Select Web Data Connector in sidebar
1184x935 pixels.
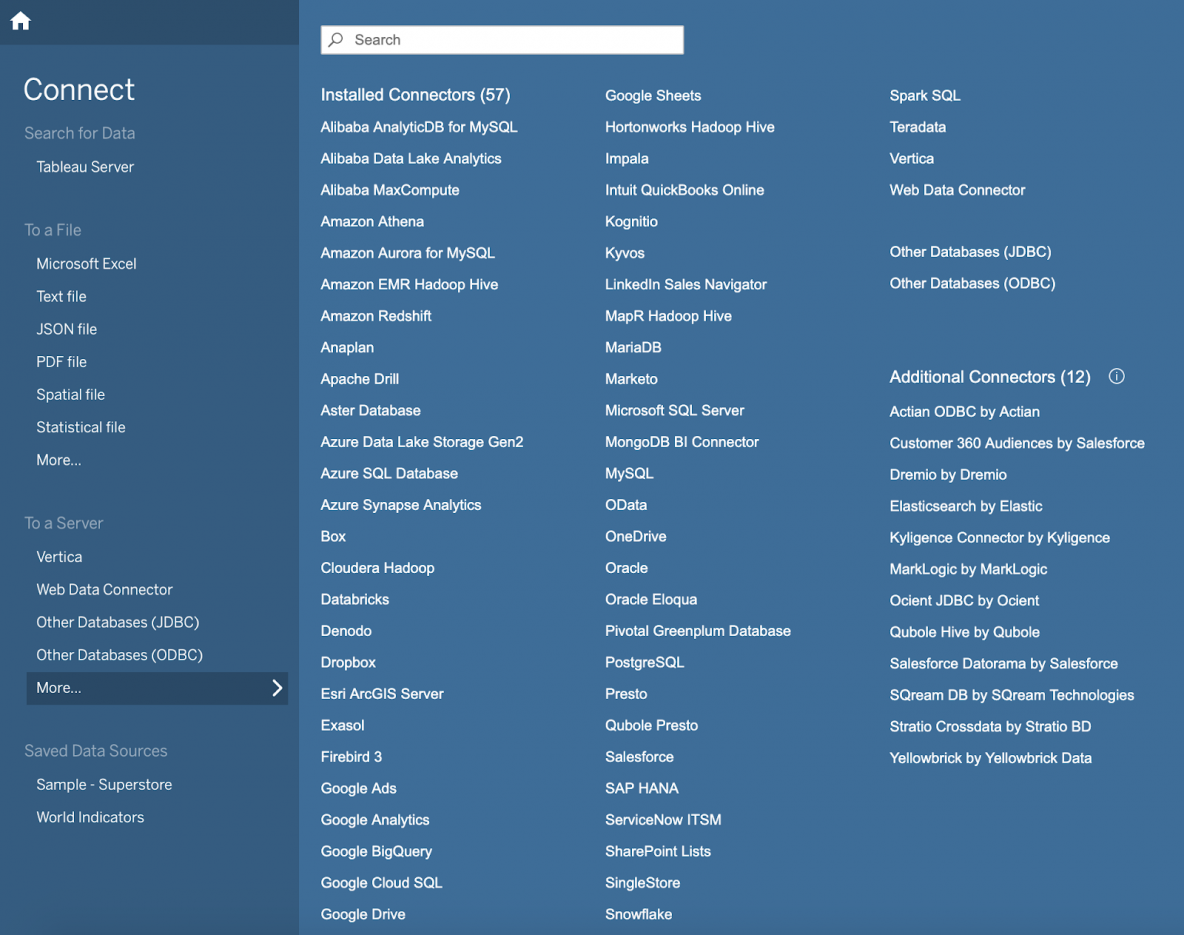click(104, 590)
